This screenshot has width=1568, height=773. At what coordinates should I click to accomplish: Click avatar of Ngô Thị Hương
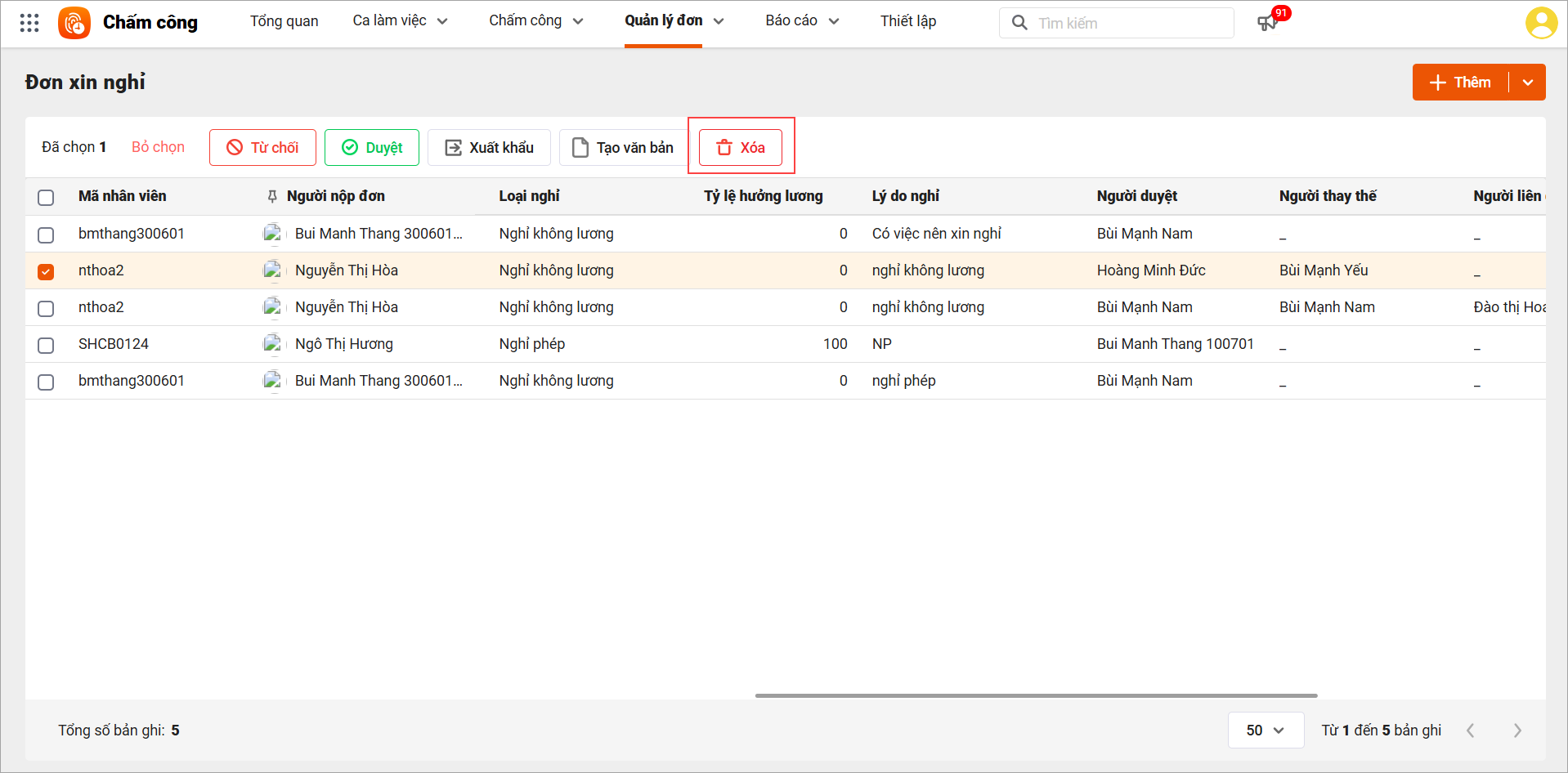272,344
